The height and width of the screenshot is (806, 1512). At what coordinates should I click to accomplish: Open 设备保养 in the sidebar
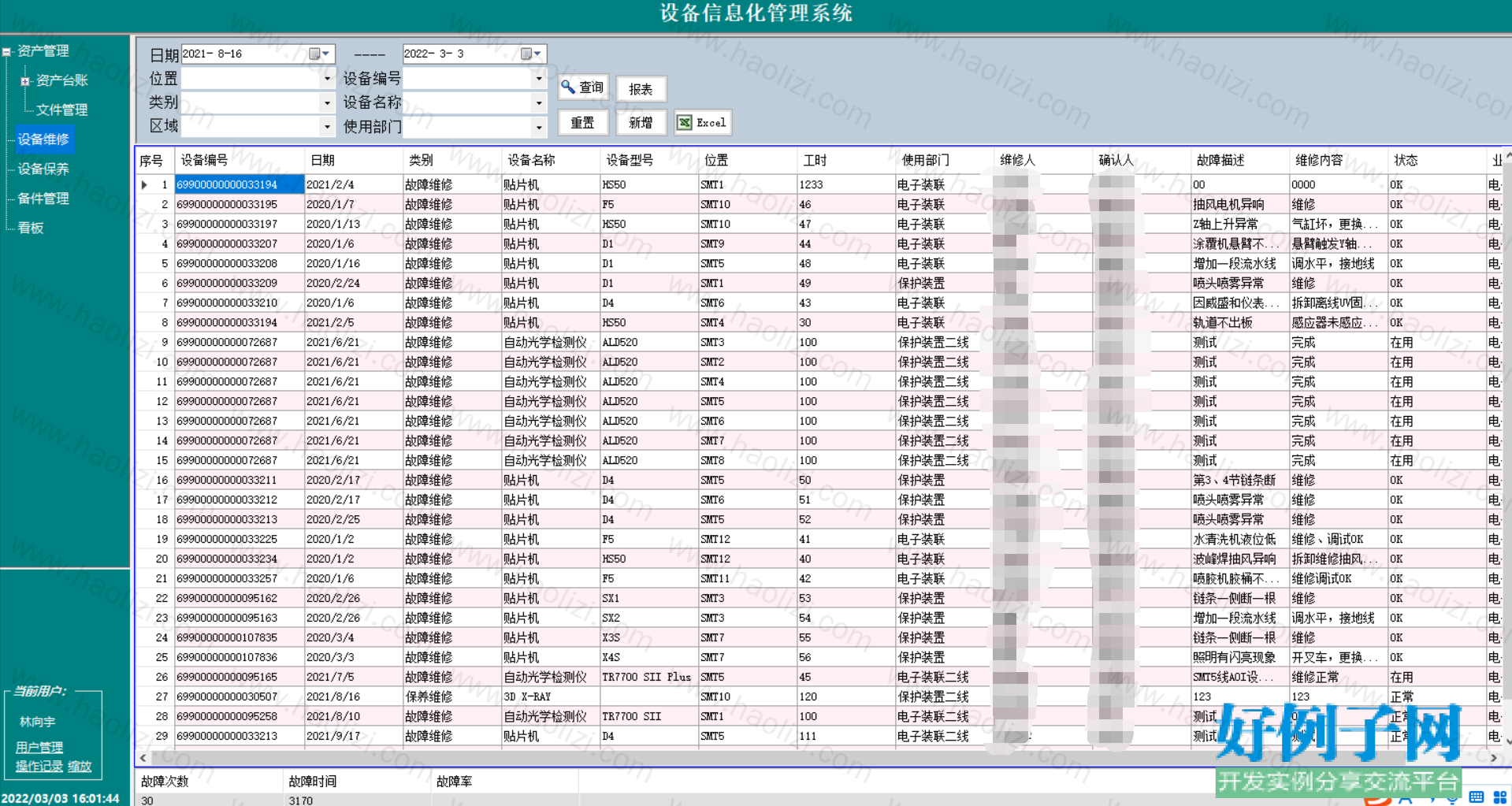(x=43, y=169)
